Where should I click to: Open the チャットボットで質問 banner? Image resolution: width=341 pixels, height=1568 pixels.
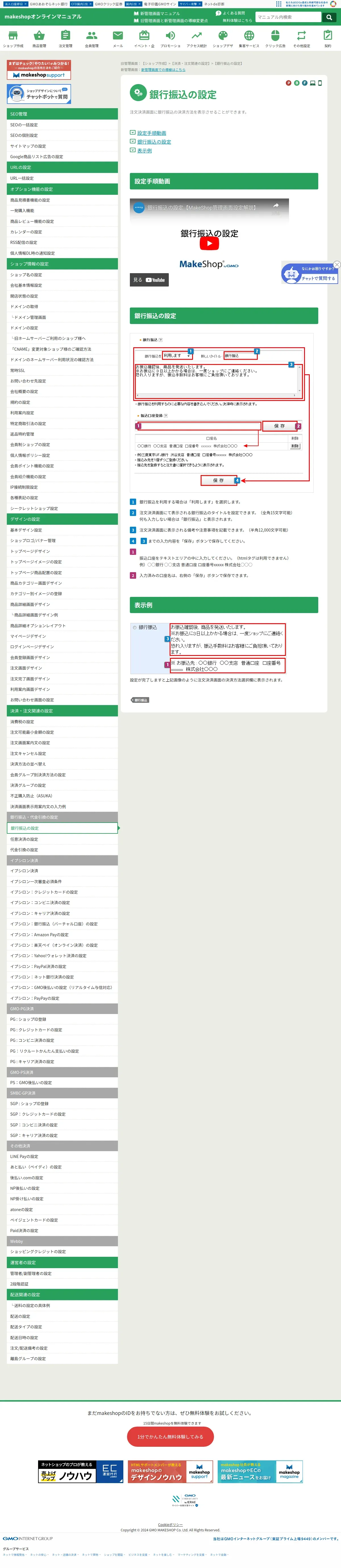[39, 94]
